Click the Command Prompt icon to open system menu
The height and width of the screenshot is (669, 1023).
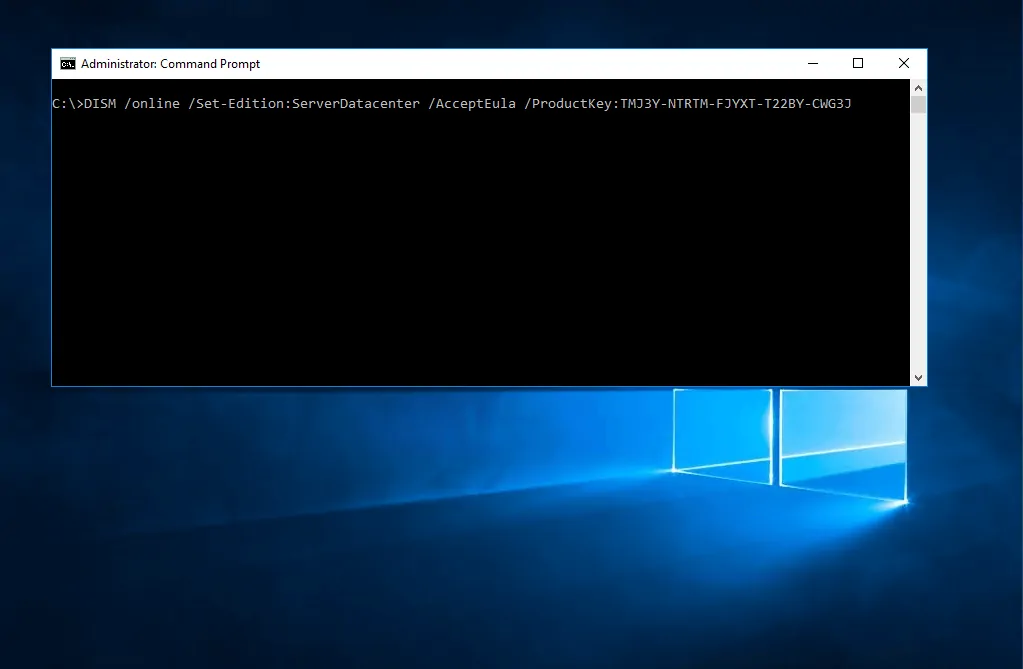(x=67, y=63)
